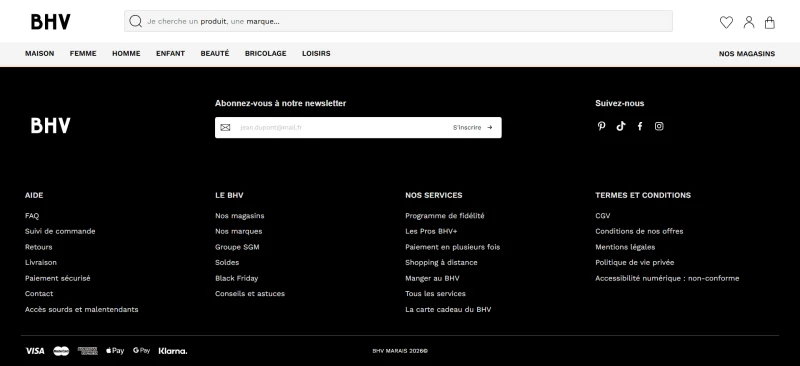The height and width of the screenshot is (366, 800).
Task: Open Programme de fidélité link
Action: (445, 216)
